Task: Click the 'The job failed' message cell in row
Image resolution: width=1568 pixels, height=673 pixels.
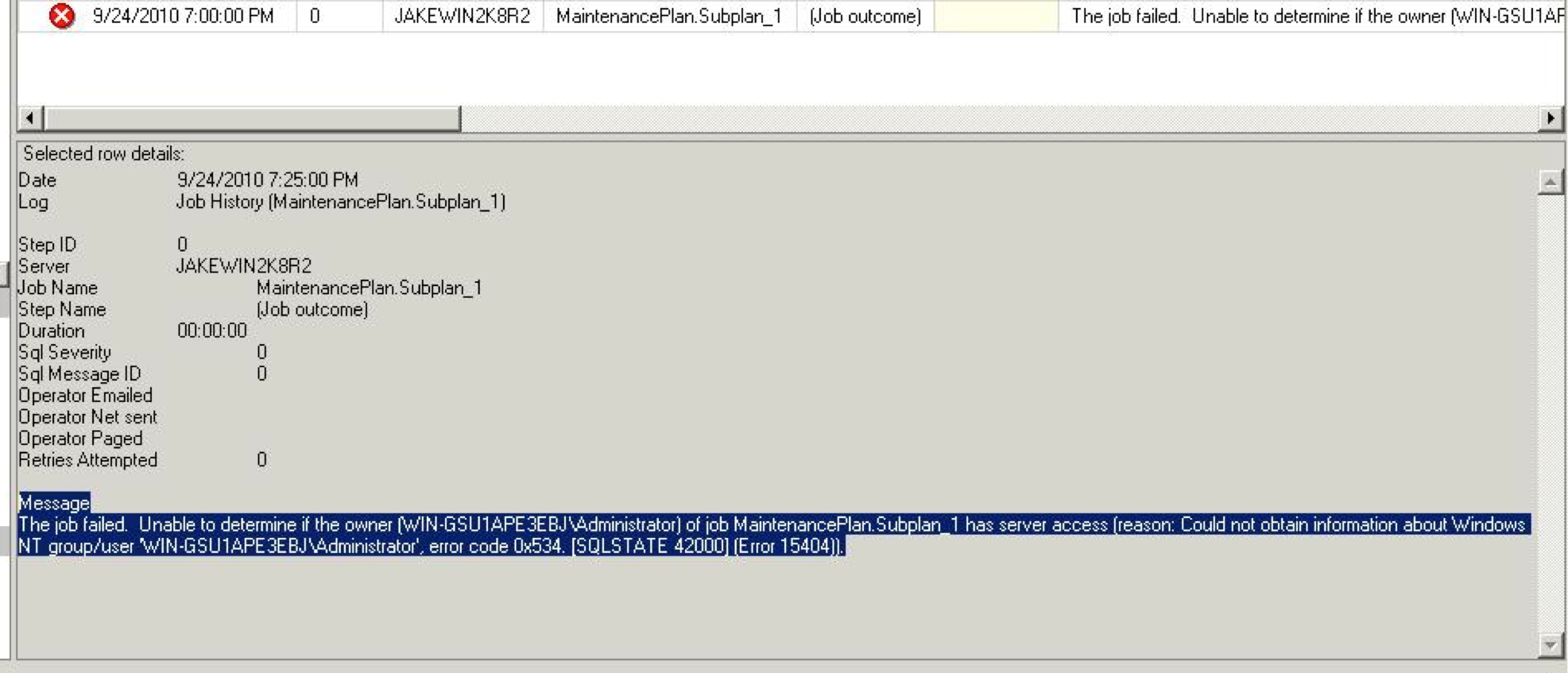Action: tap(1311, 16)
